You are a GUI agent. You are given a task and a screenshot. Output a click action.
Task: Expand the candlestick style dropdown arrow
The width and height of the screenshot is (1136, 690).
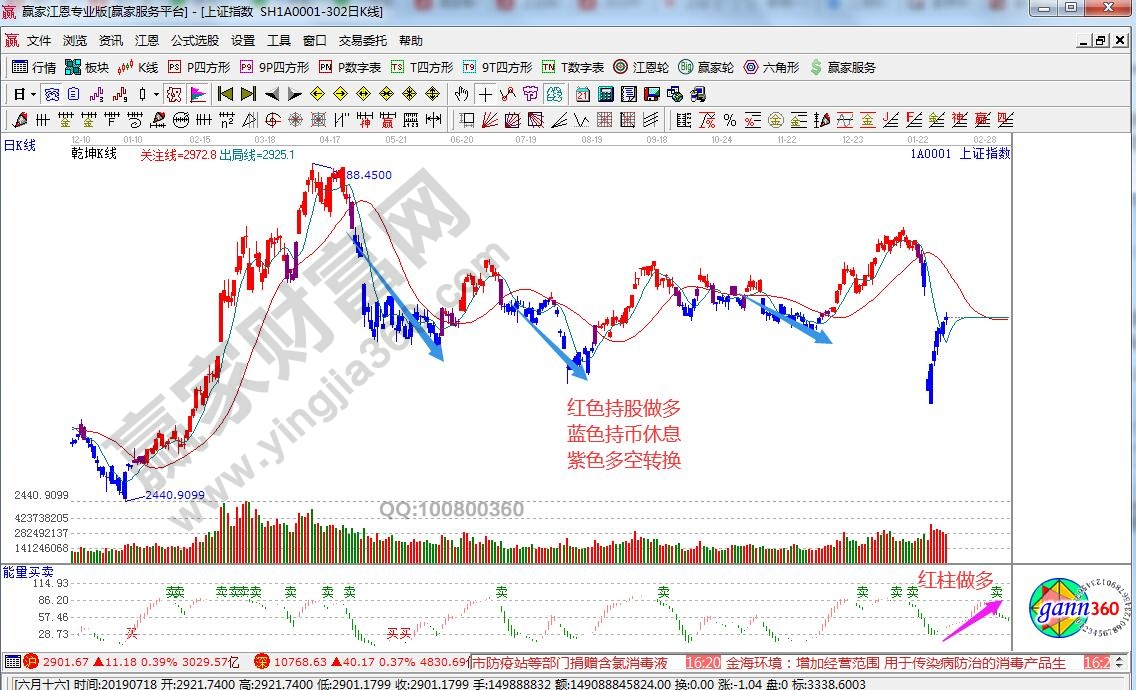click(x=156, y=94)
